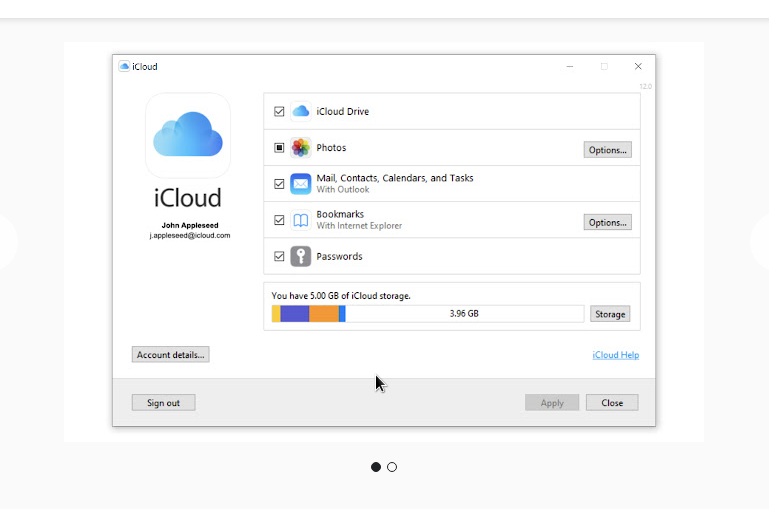Click the 5.00 GB storage message

(x=341, y=296)
